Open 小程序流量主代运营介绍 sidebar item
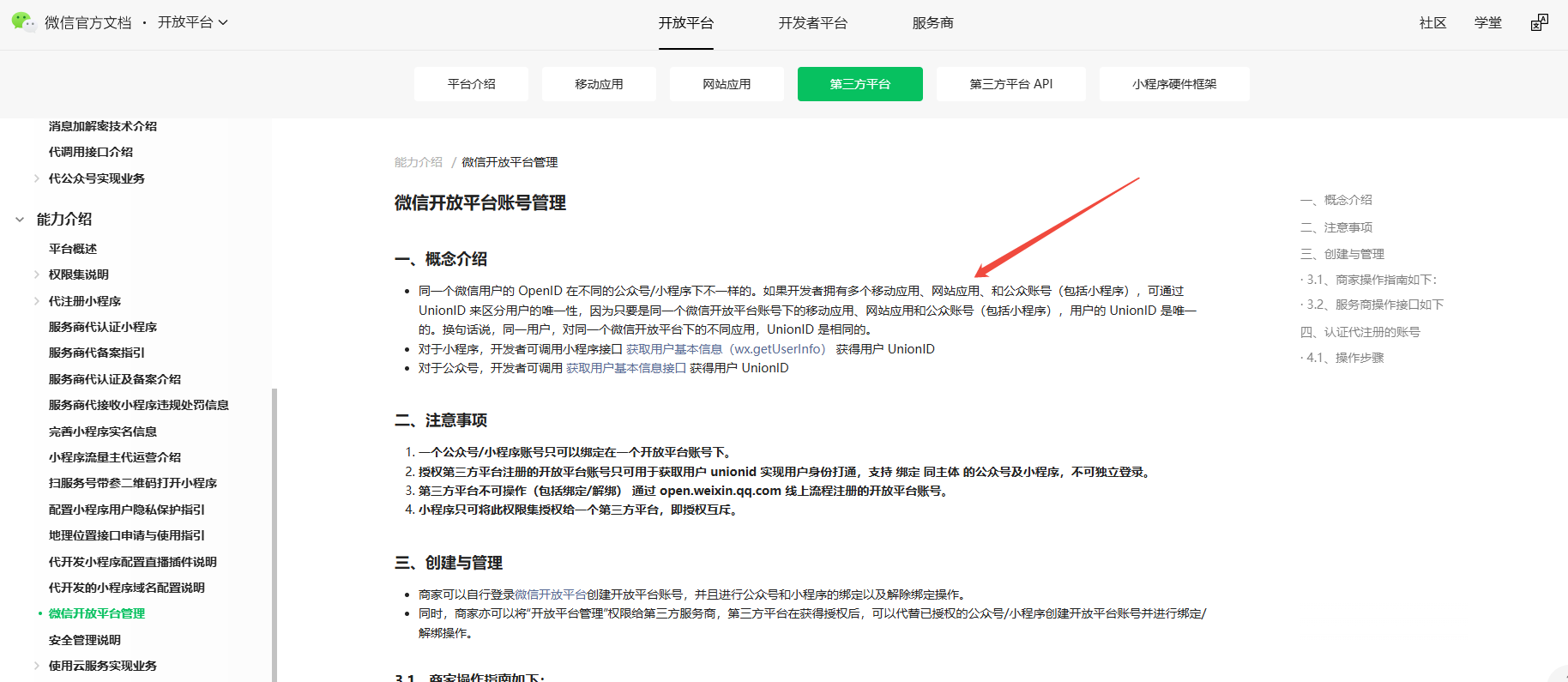The width and height of the screenshot is (1568, 682). [115, 457]
